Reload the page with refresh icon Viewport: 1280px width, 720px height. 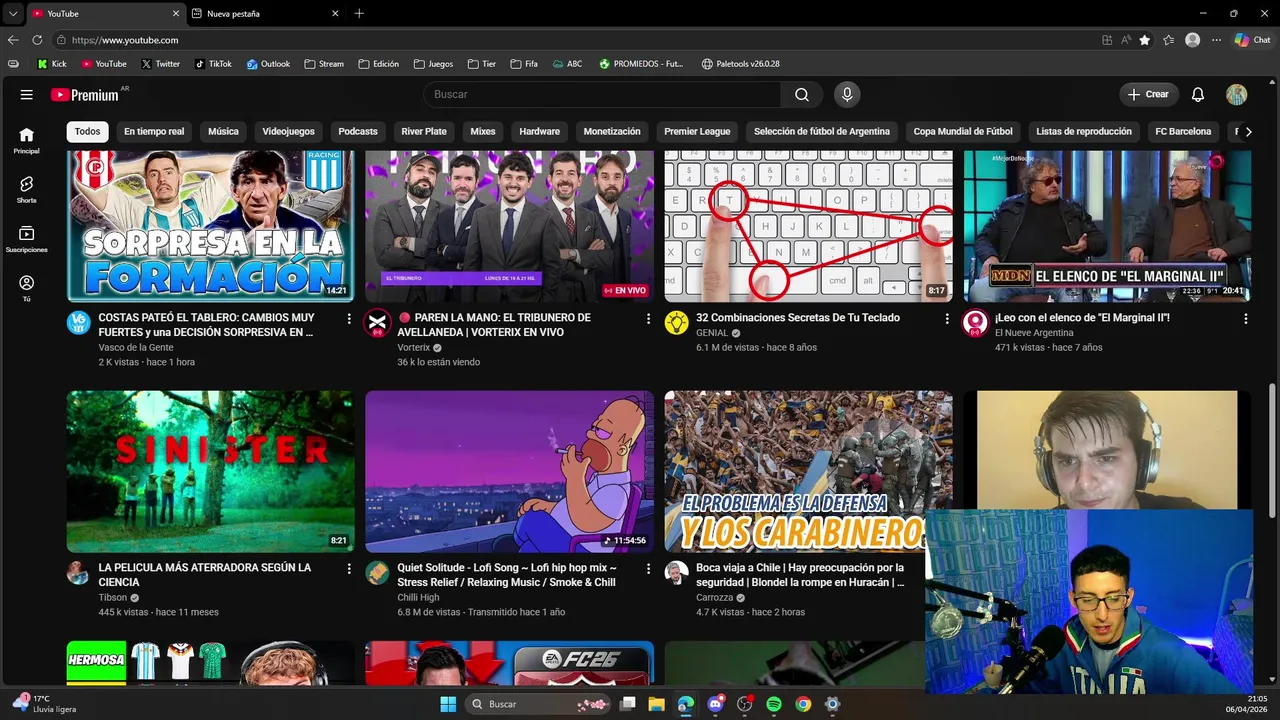(37, 40)
